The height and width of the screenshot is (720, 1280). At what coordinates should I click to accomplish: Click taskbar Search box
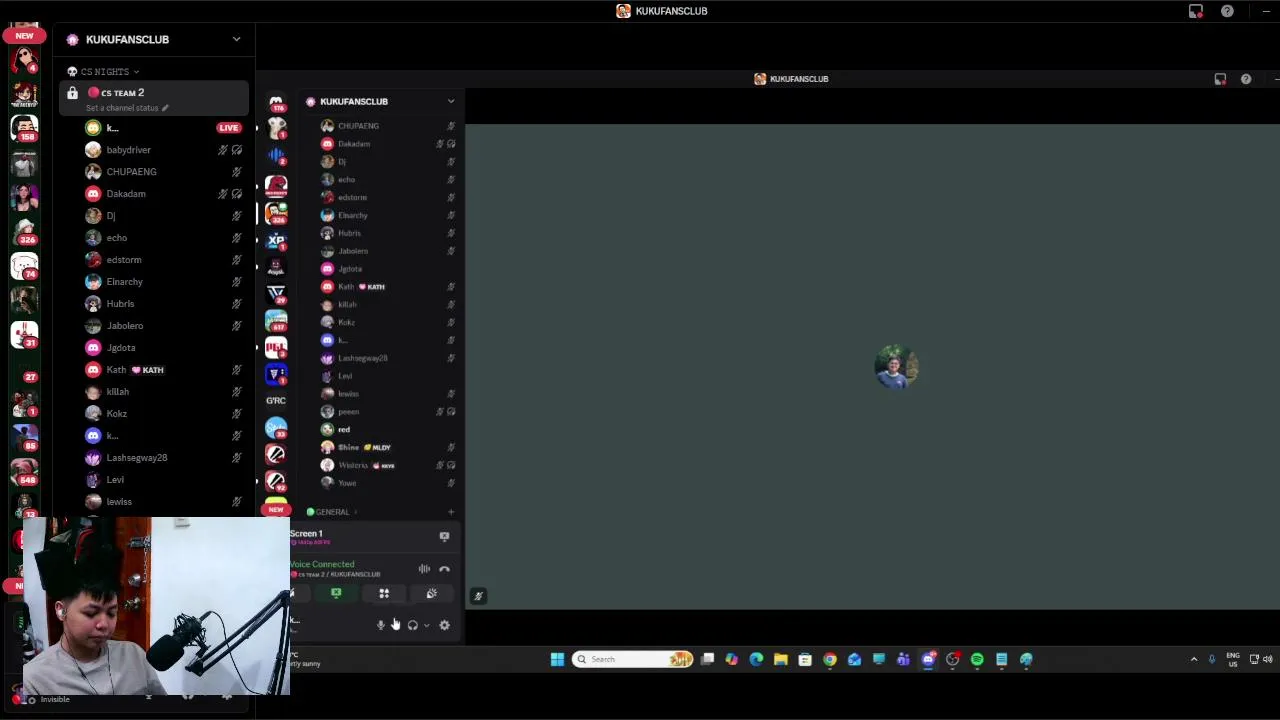click(x=632, y=659)
